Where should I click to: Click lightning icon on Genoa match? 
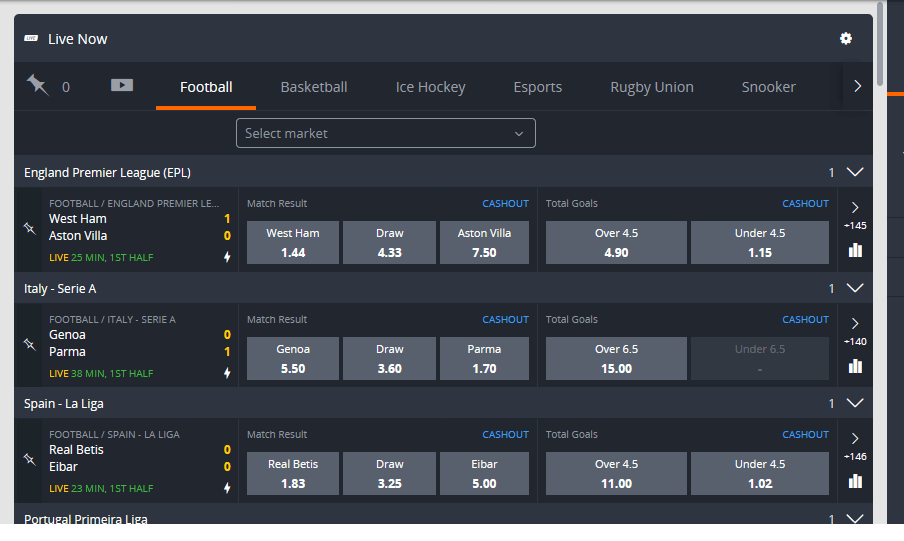coord(227,373)
